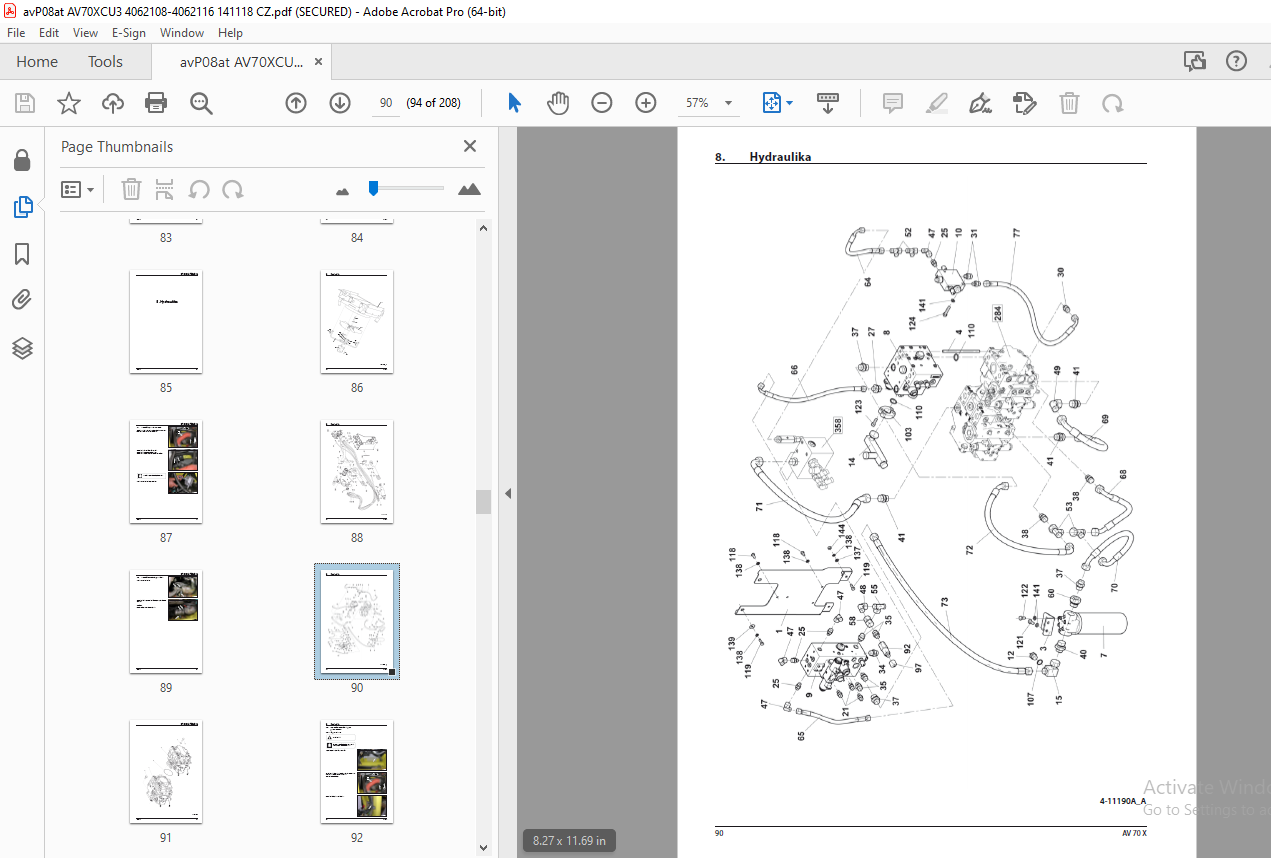Viewport: 1271px width, 858px height.
Task: Select page 87 thumbnail
Action: (166, 471)
